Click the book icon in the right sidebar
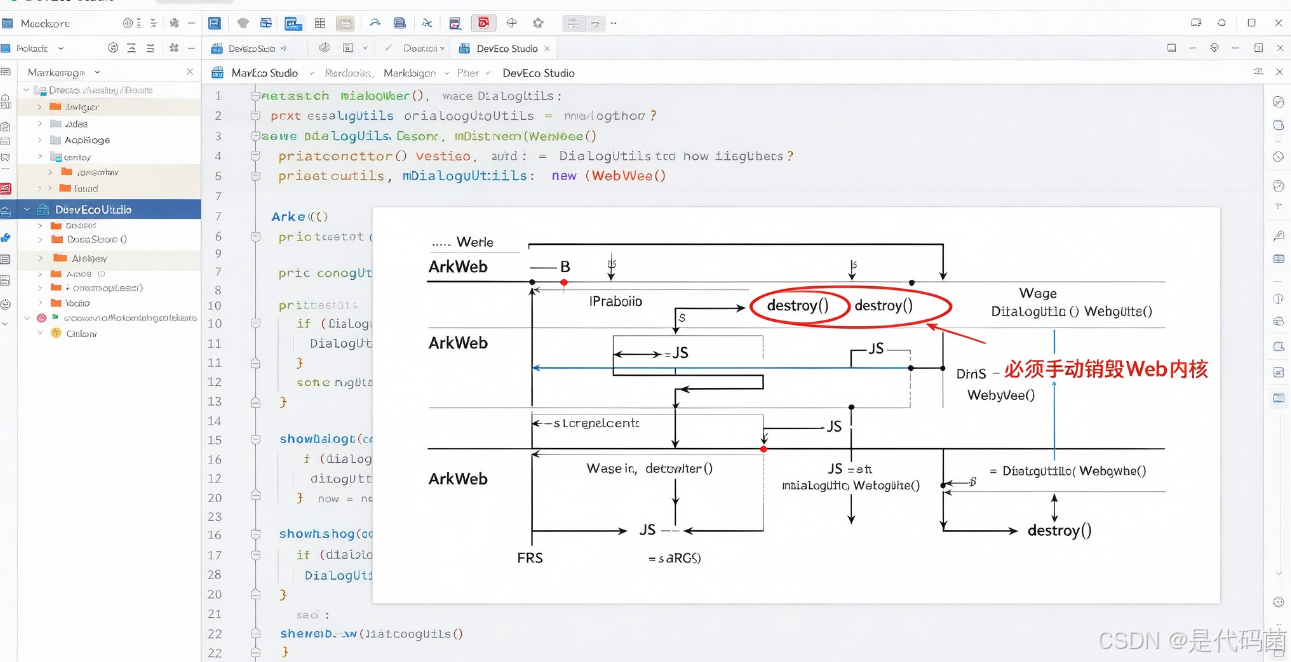 [1278, 259]
